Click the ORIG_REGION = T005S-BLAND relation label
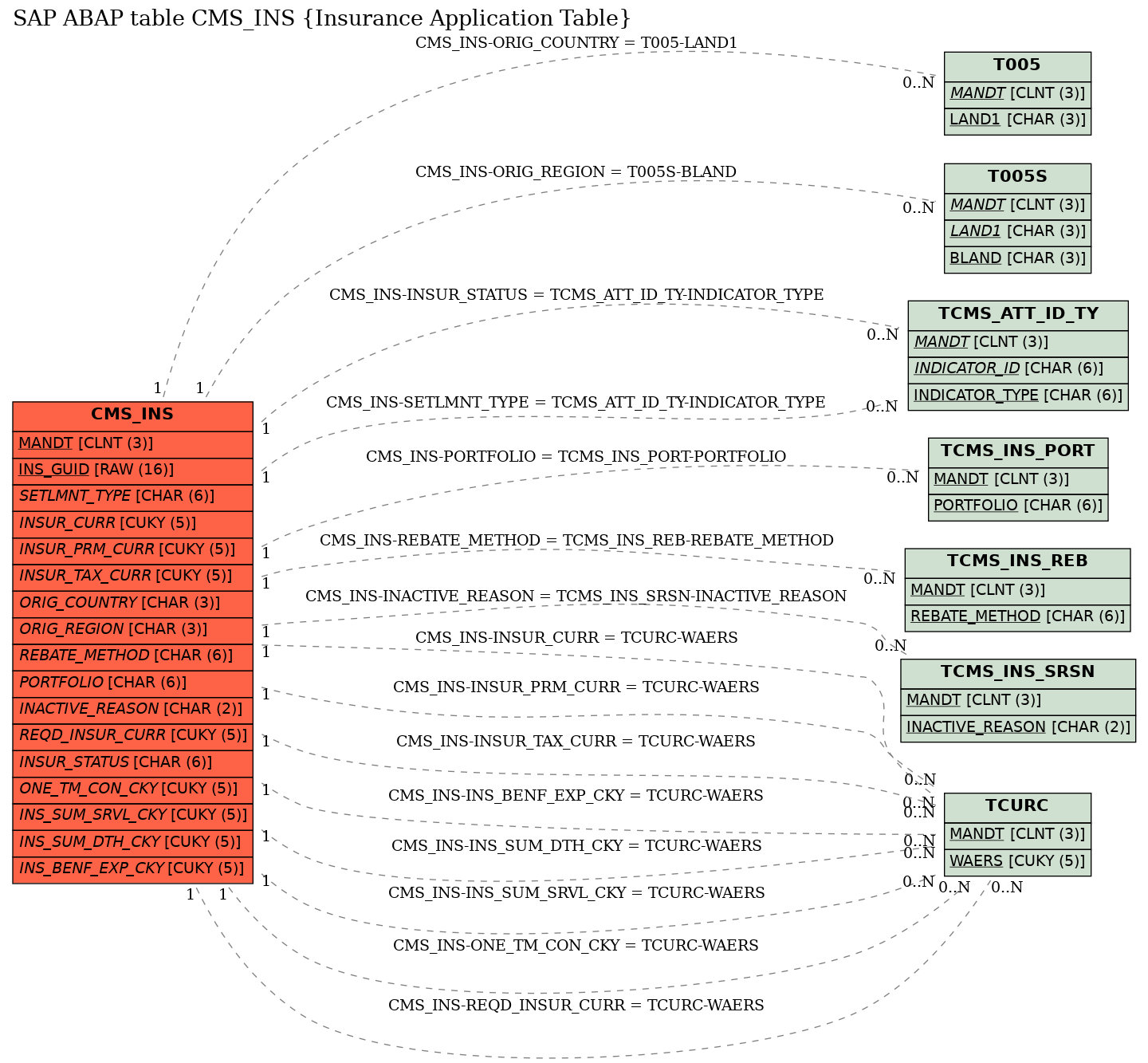 576,172
